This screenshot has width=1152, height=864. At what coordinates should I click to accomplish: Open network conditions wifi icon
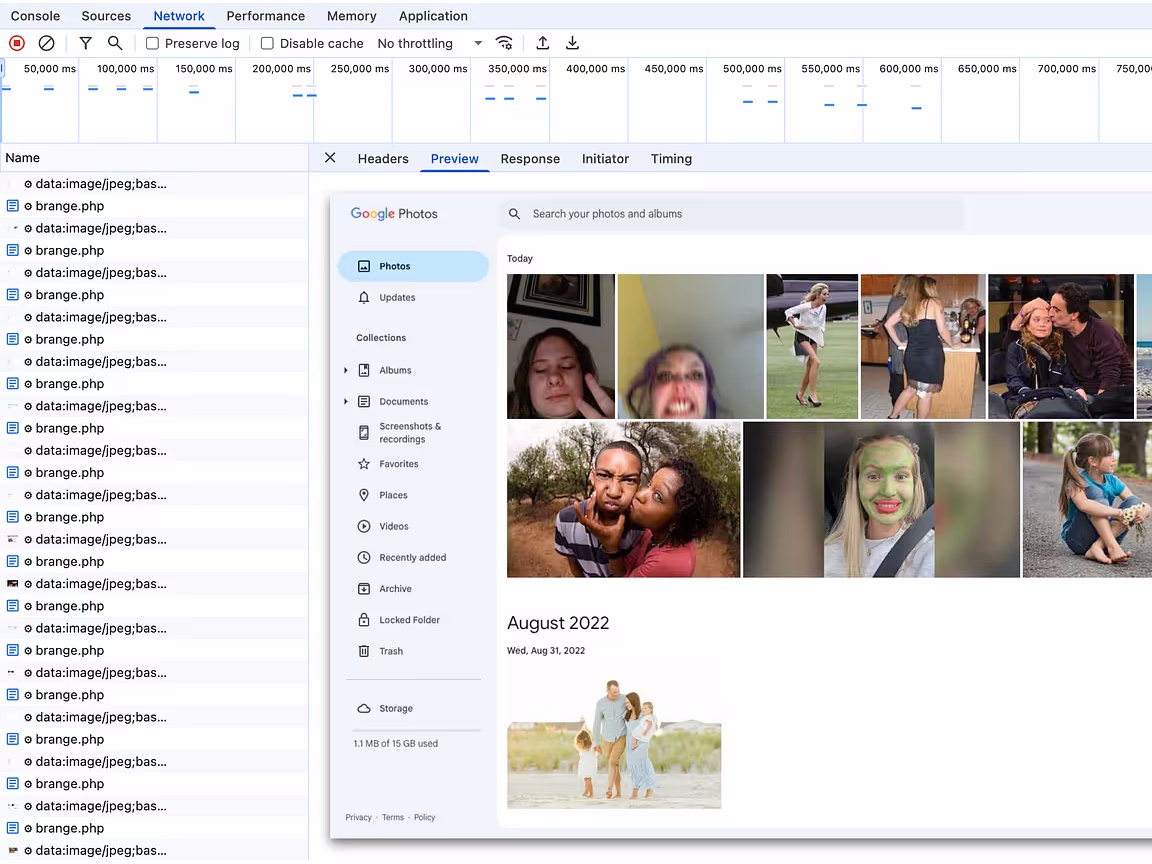click(x=504, y=43)
